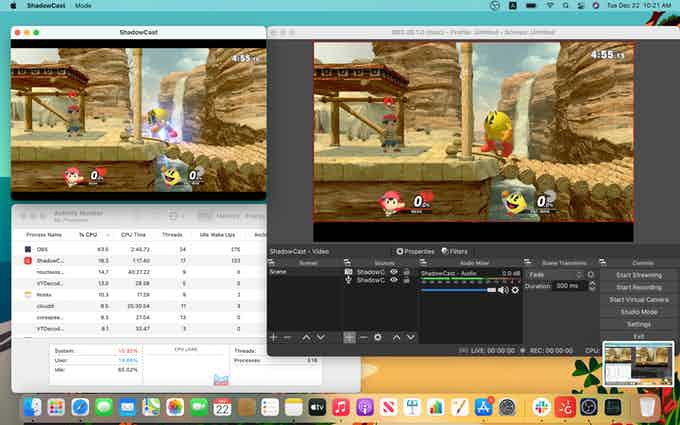The width and height of the screenshot is (680, 425).
Task: Move the scene down in the Scenes list
Action: [320, 337]
